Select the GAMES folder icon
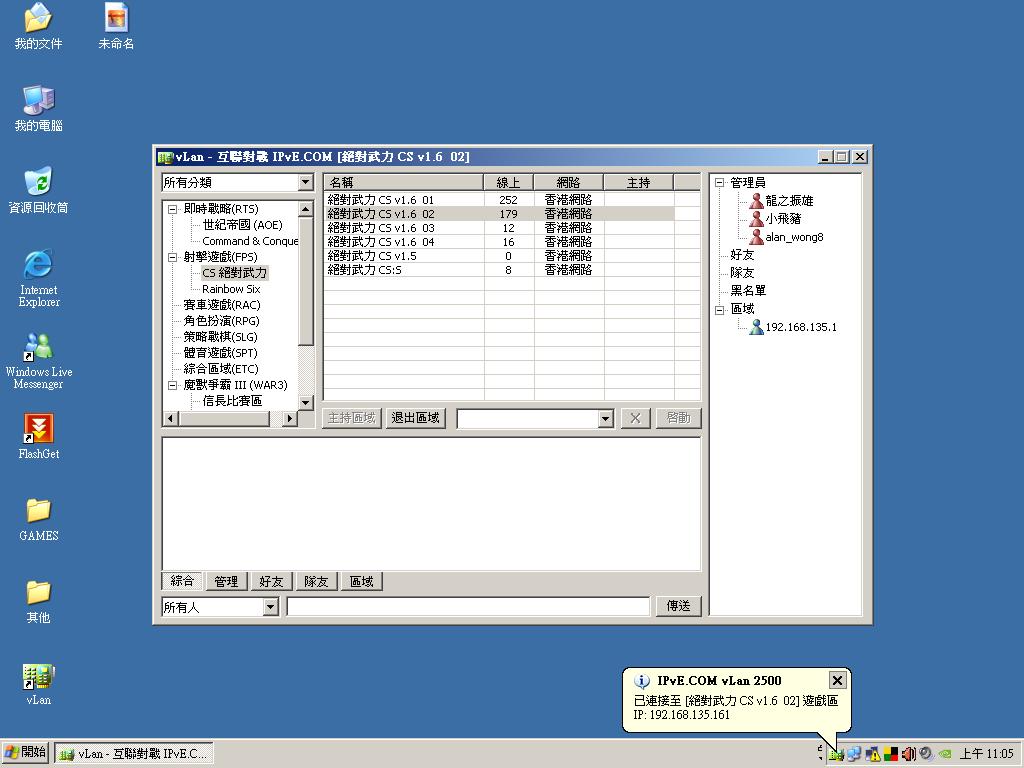Image resolution: width=1024 pixels, height=768 pixels. point(38,510)
